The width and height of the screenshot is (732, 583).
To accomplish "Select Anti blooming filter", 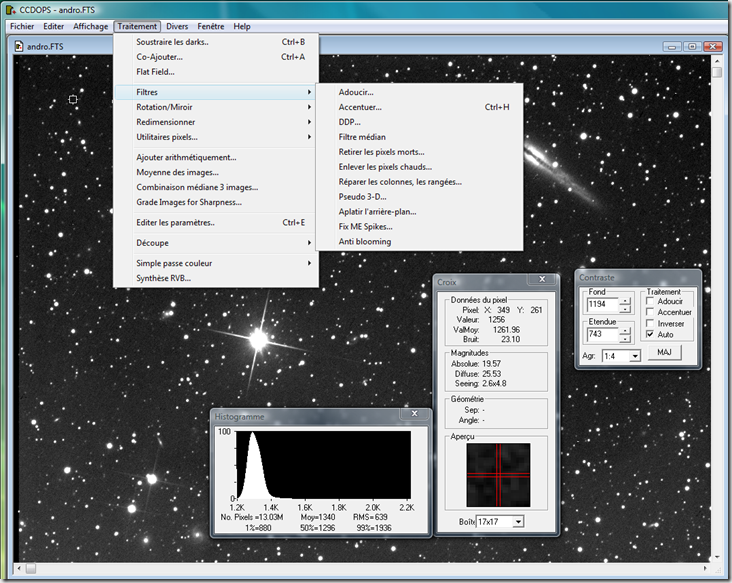I will click(419, 241).
